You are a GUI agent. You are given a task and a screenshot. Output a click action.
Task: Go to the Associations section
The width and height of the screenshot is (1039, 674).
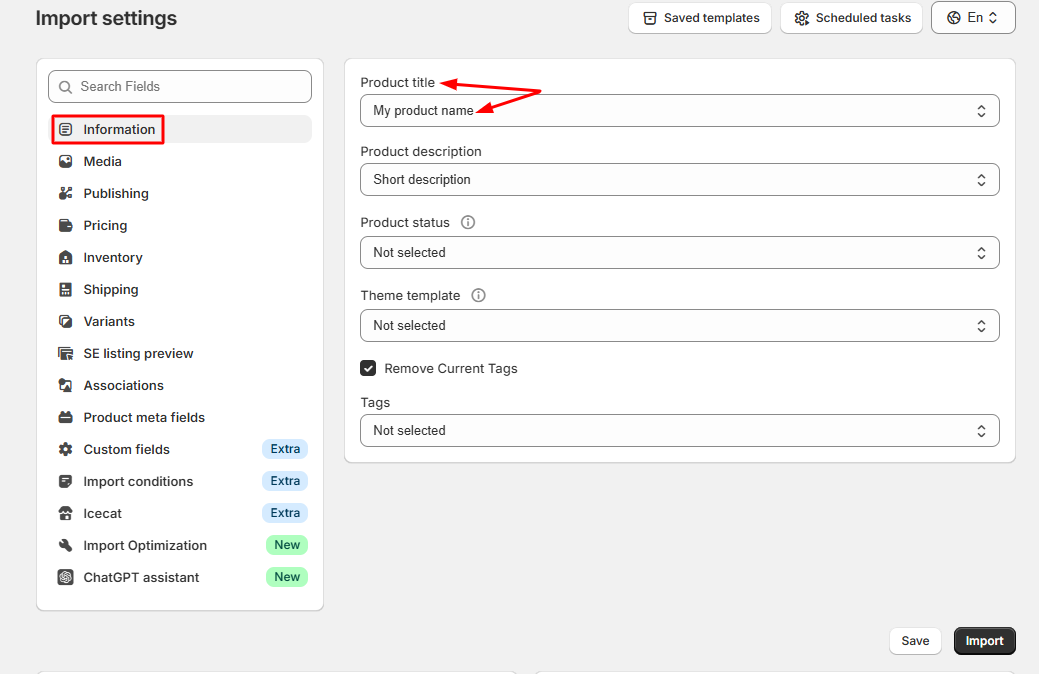pyautogui.click(x=180, y=385)
